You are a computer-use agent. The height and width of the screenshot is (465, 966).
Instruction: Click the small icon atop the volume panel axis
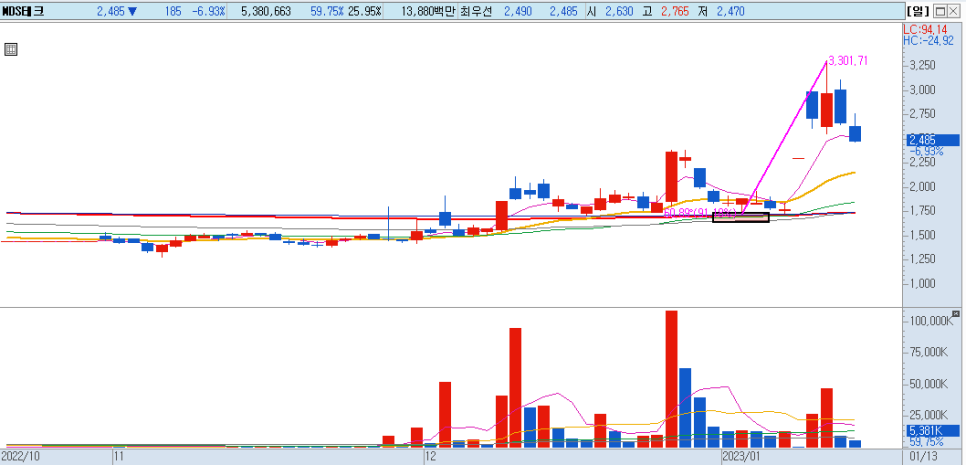pyautogui.click(x=956, y=313)
